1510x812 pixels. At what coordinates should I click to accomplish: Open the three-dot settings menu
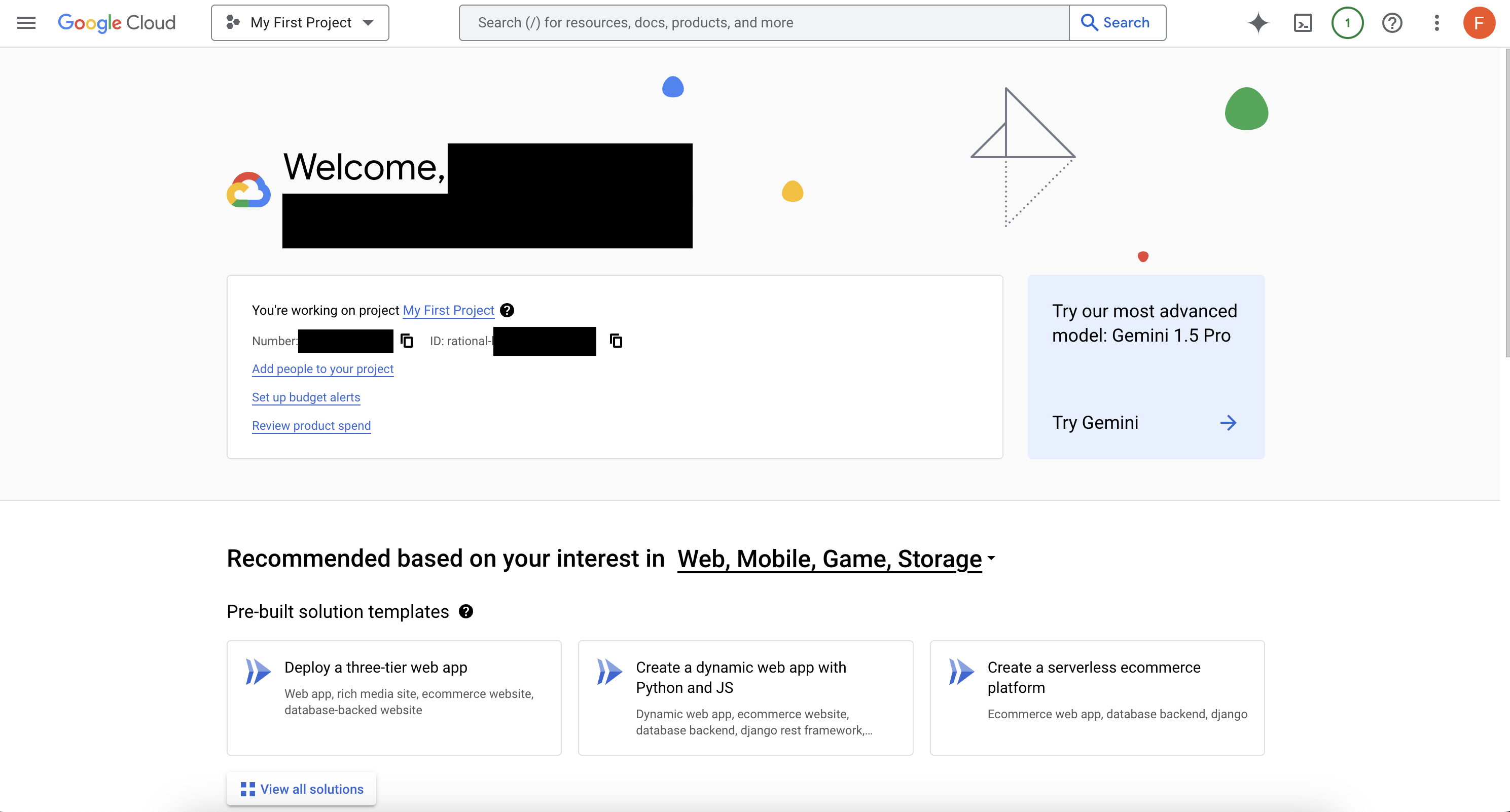(1436, 23)
